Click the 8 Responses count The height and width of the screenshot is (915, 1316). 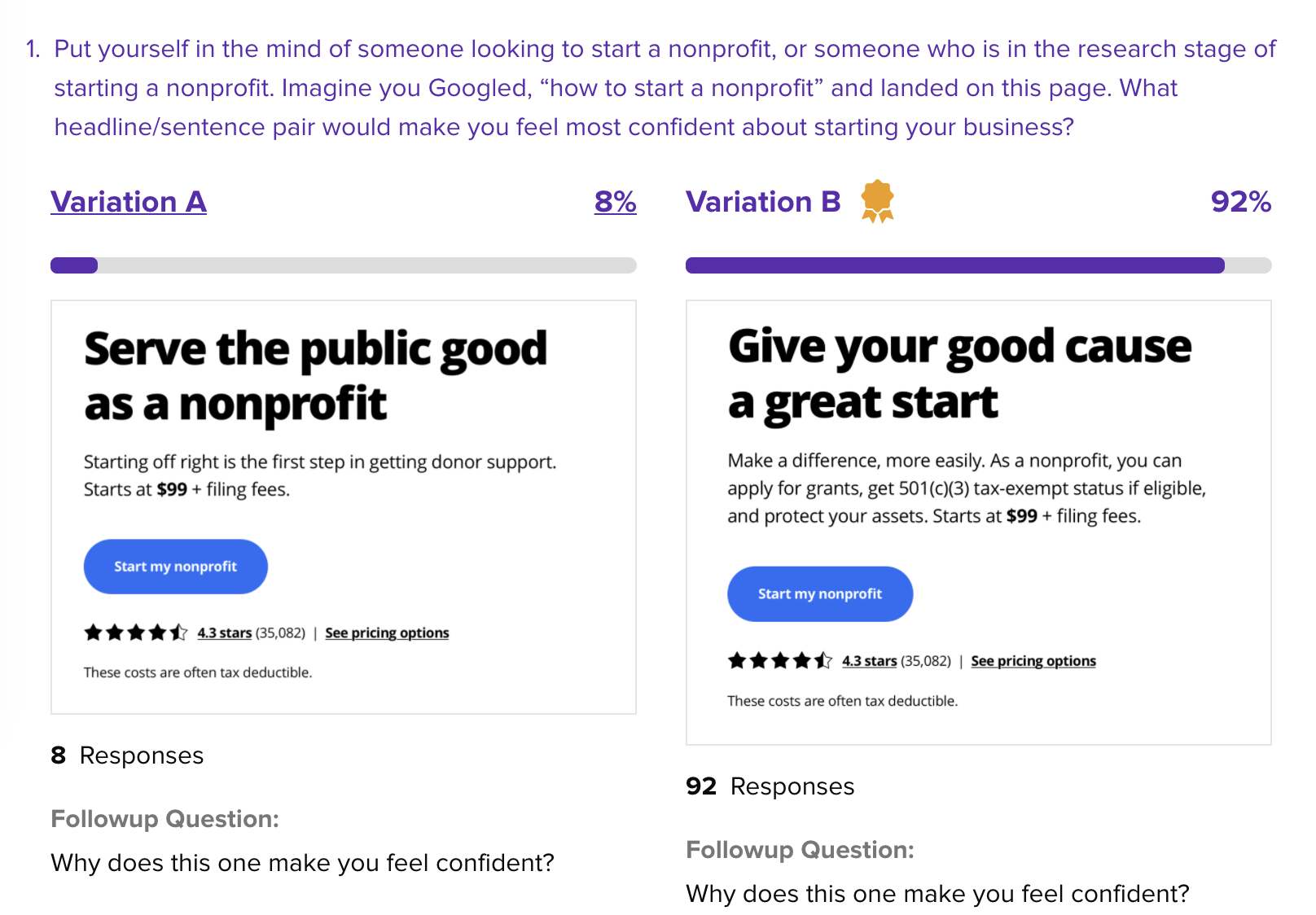[127, 755]
